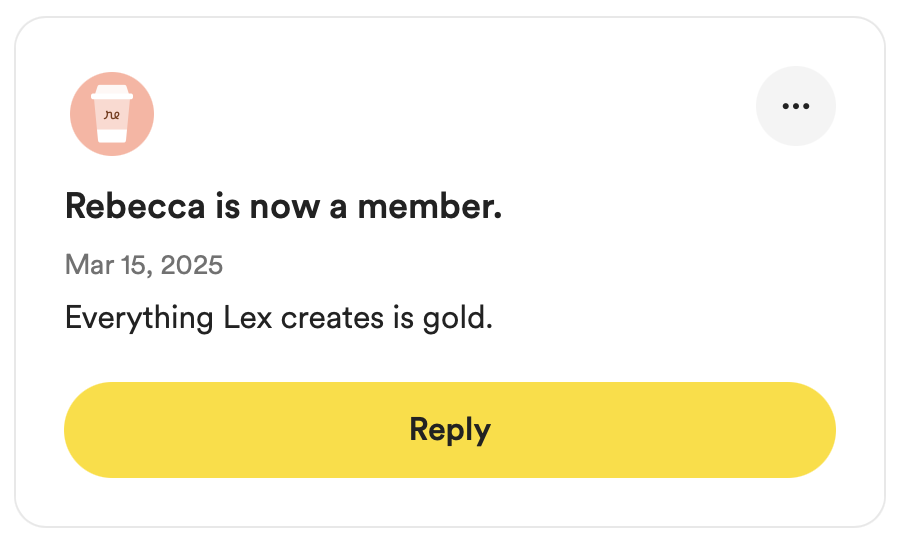This screenshot has width=902, height=546.
Task: Select the name 'Rebecca' in the heading
Action: click(x=135, y=206)
